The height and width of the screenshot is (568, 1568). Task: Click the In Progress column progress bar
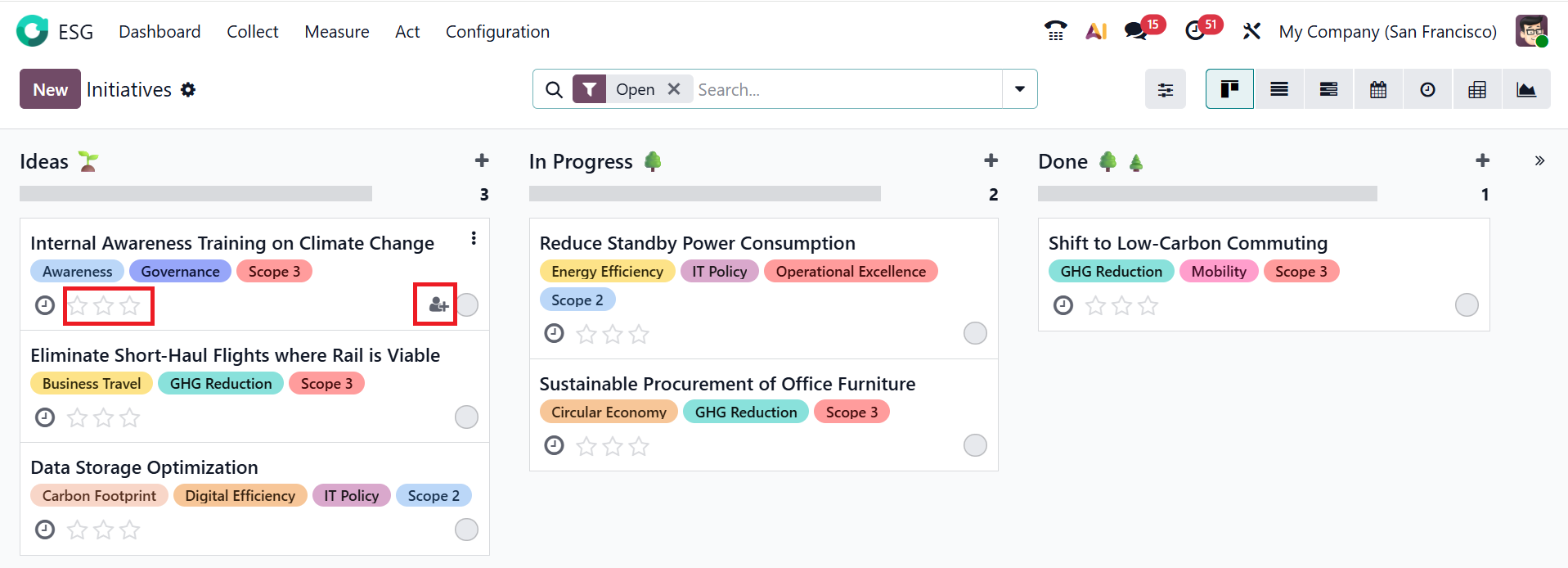(704, 194)
